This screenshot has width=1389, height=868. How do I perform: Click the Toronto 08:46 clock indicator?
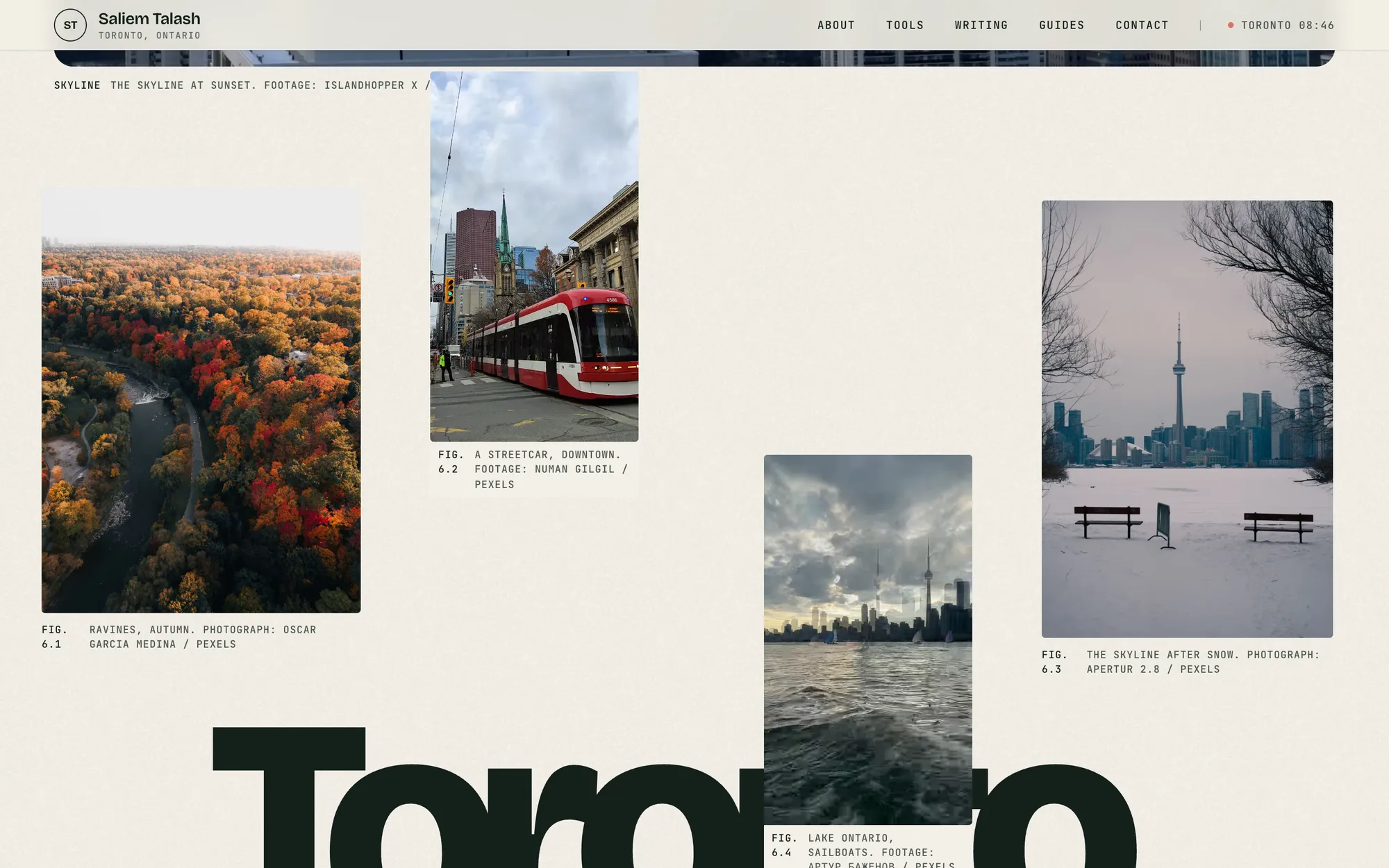(x=1281, y=25)
